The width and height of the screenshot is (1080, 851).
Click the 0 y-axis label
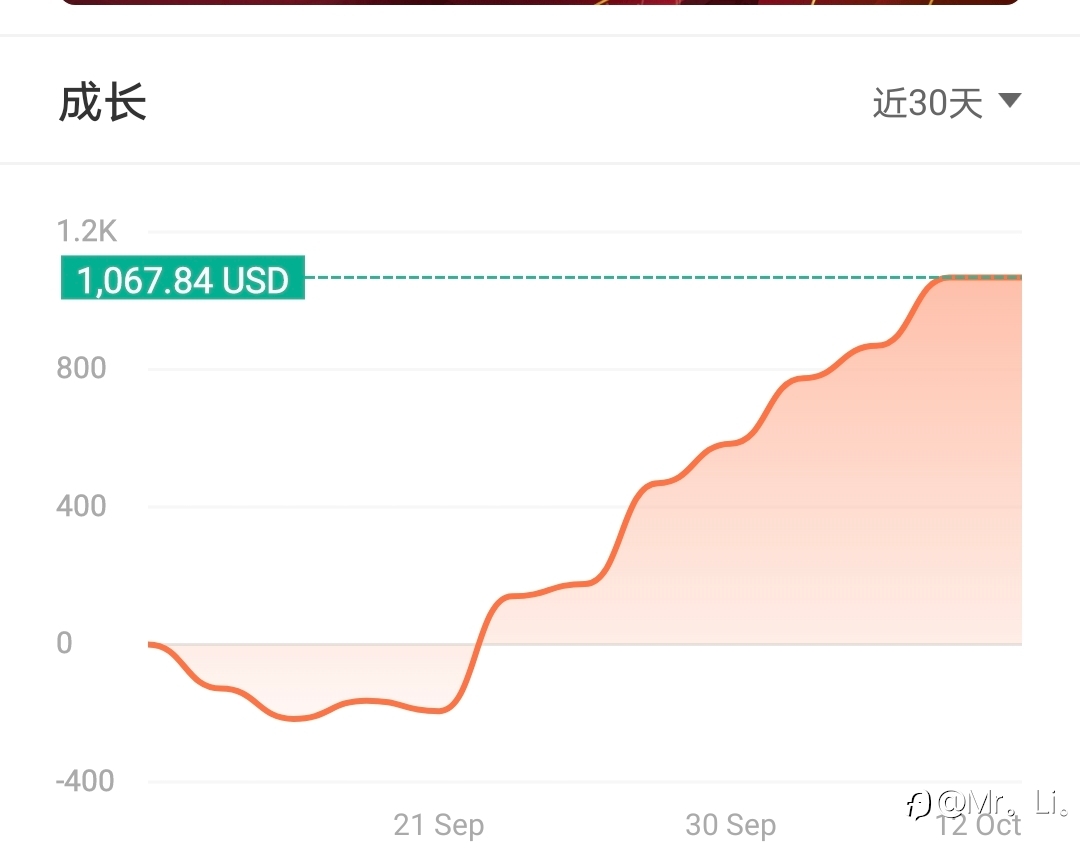point(64,643)
